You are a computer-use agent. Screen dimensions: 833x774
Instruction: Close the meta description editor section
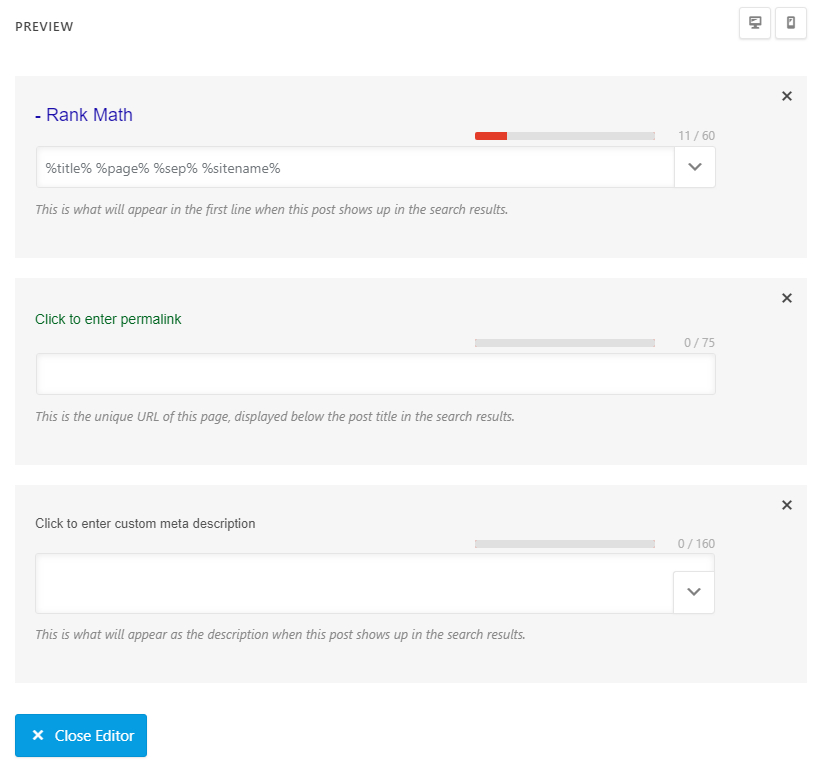(786, 505)
